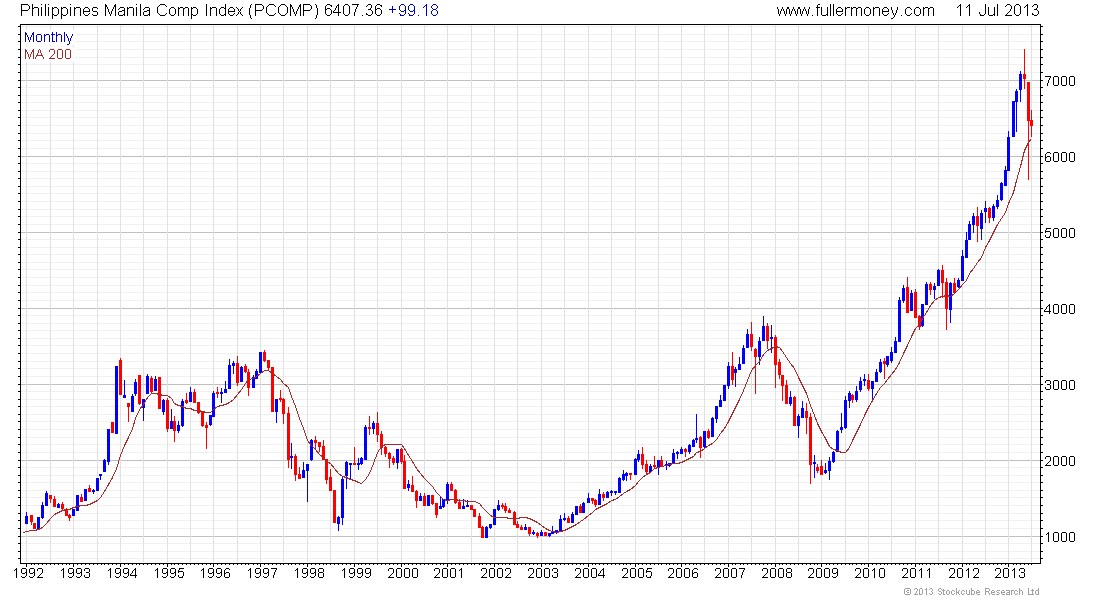Click the 2011 x-axis label
This screenshot has width=1100, height=600.
[917, 573]
